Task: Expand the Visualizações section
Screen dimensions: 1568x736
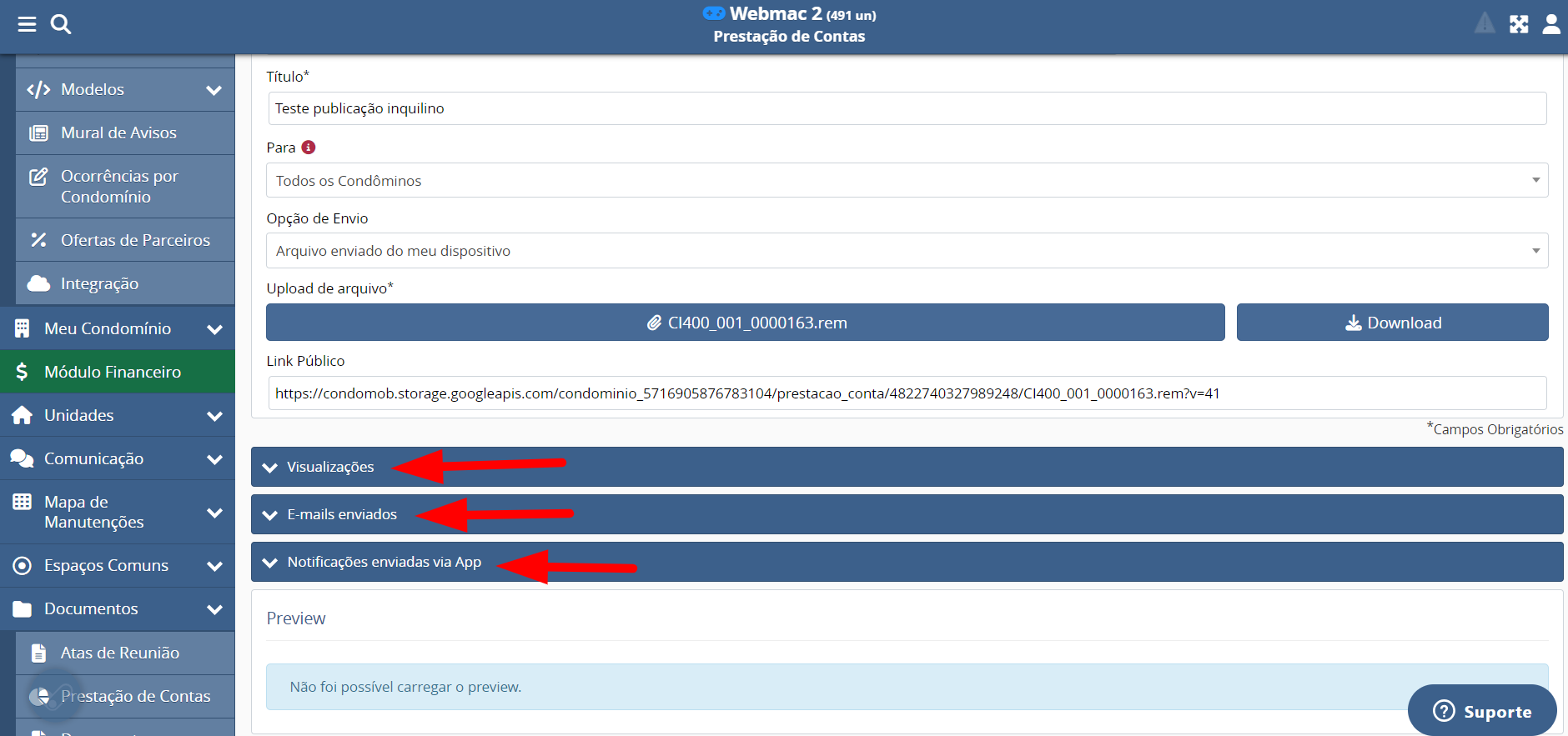Action: click(x=330, y=467)
